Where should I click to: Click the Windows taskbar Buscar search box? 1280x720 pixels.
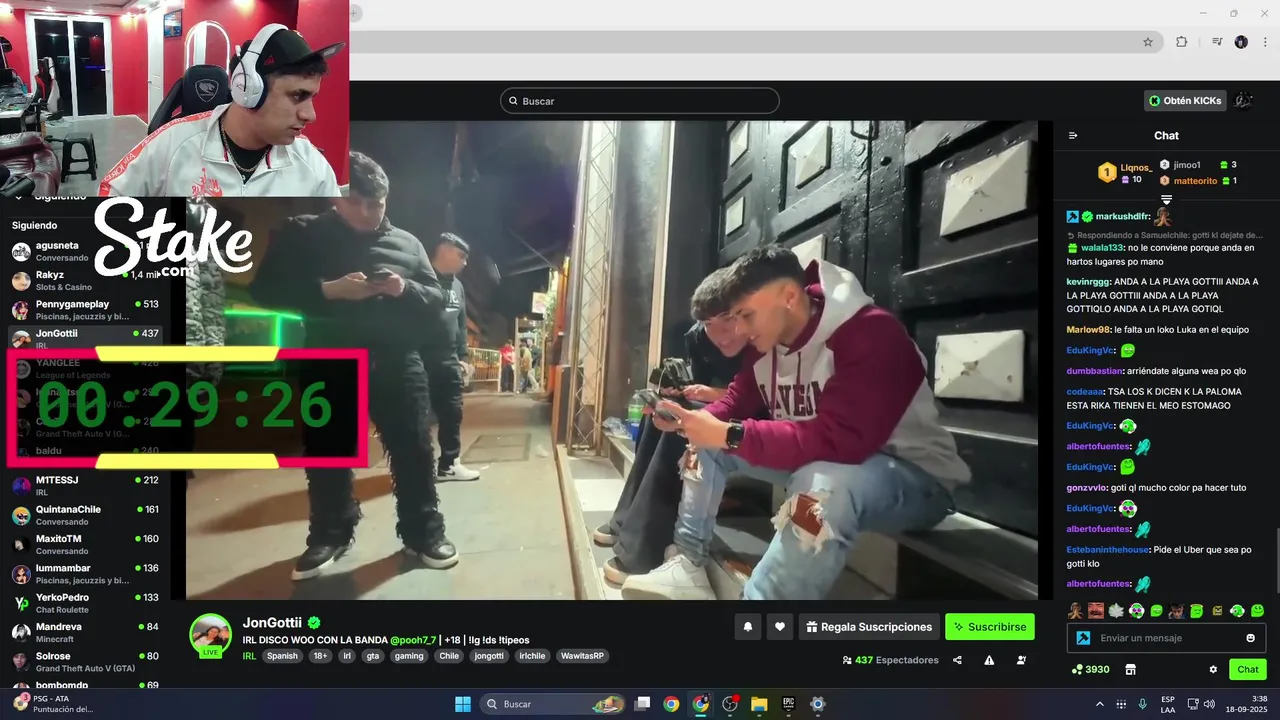pyautogui.click(x=552, y=704)
